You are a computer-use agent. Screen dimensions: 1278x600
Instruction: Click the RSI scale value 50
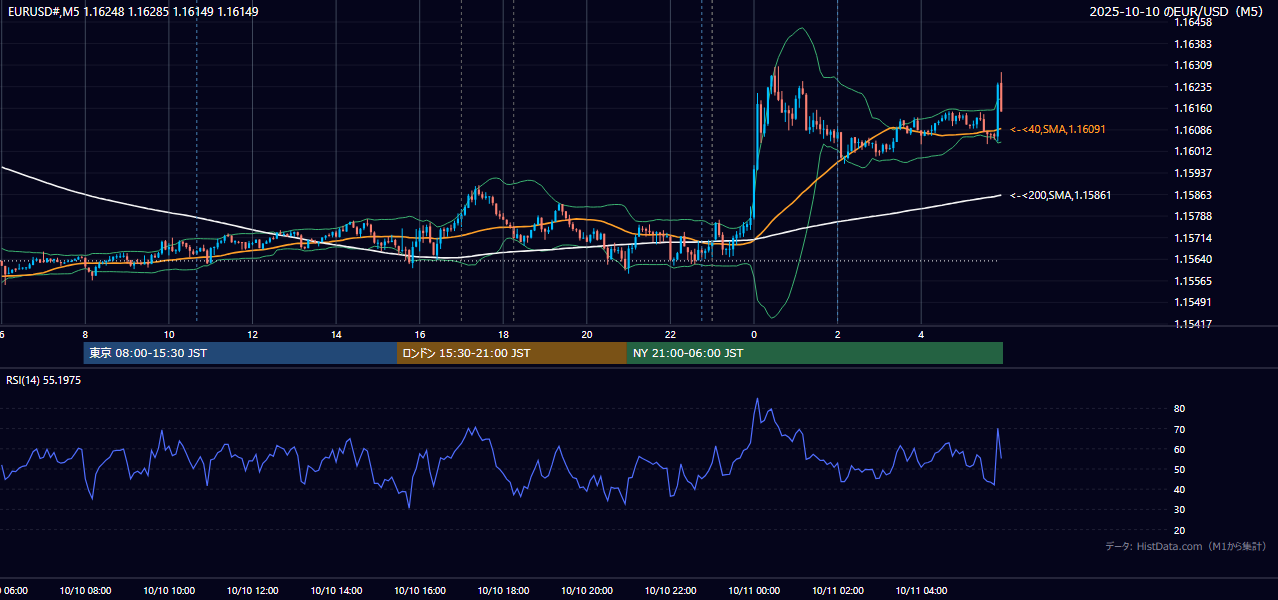(1179, 469)
